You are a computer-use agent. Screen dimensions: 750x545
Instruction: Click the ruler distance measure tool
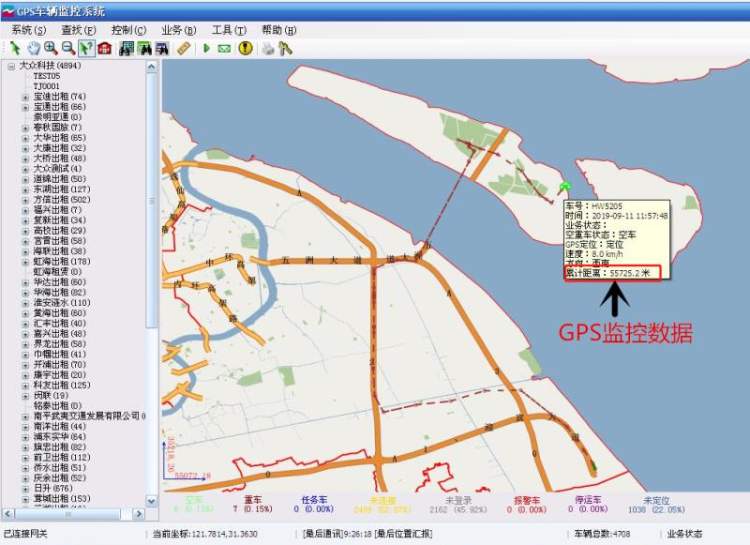coord(183,48)
